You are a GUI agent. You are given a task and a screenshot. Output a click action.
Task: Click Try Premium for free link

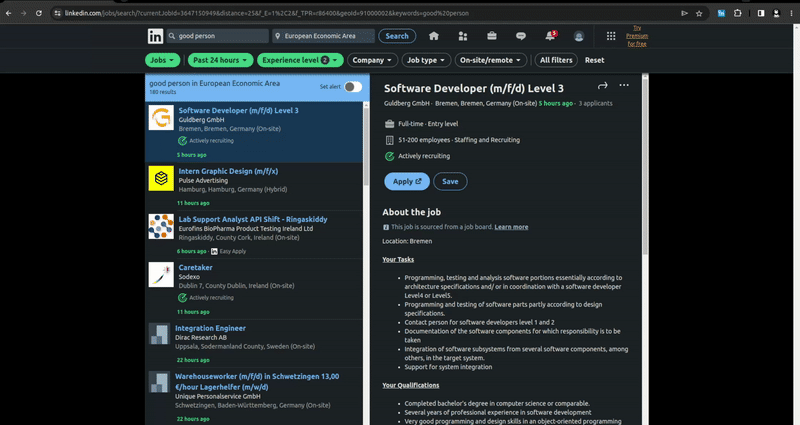click(x=637, y=36)
